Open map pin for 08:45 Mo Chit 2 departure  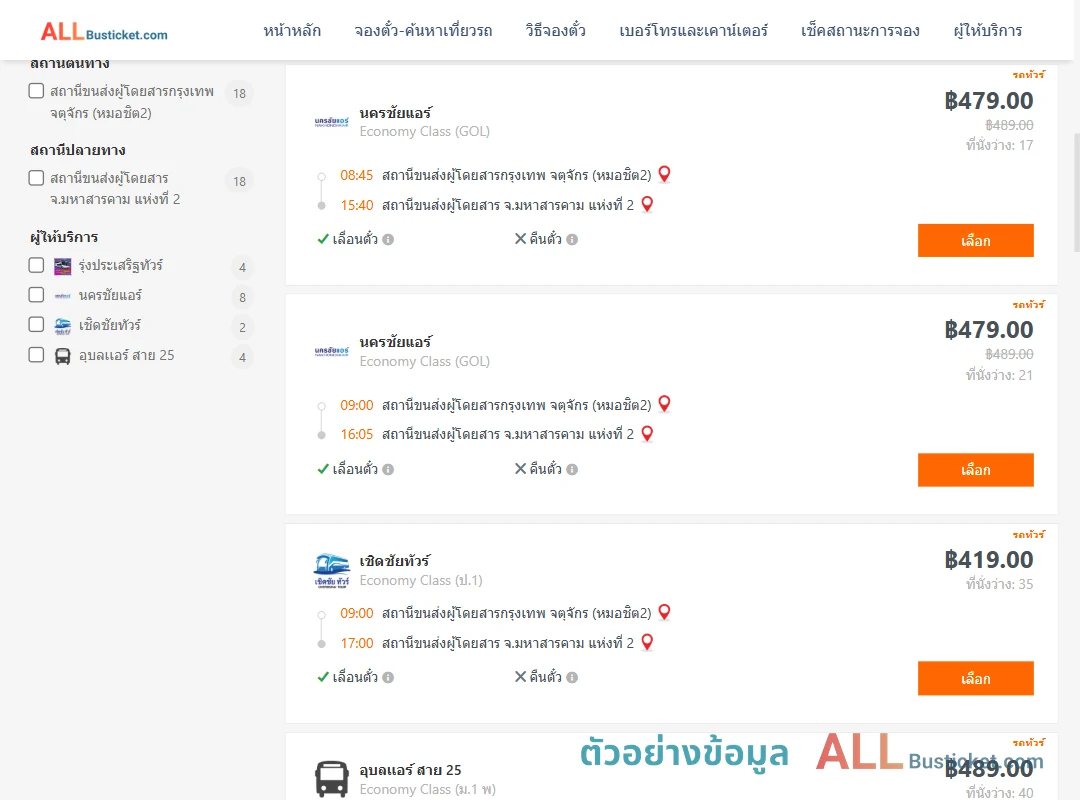[664, 174]
